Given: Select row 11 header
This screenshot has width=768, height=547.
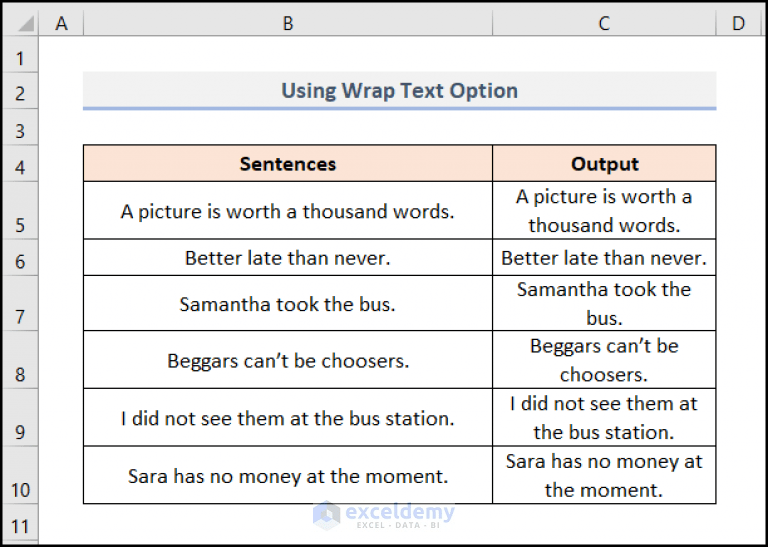Looking at the screenshot, I should click(20, 522).
